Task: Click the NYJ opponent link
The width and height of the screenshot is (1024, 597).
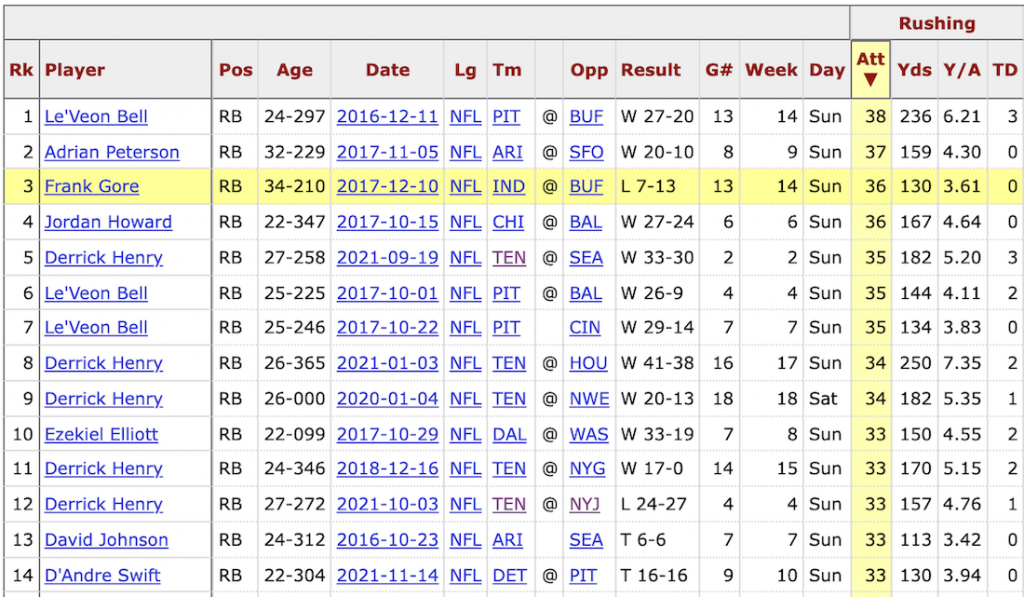Action: [x=585, y=505]
